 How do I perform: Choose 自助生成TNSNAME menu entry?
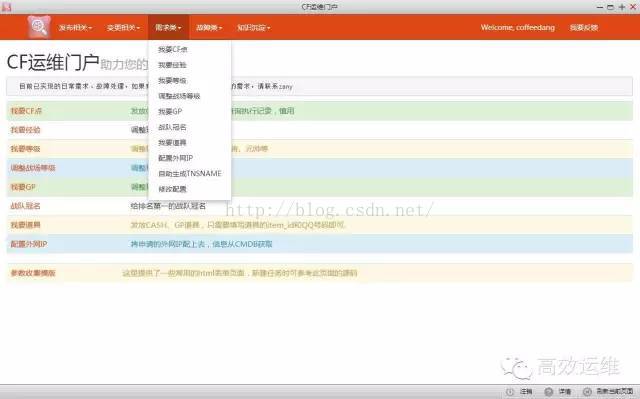(189, 173)
